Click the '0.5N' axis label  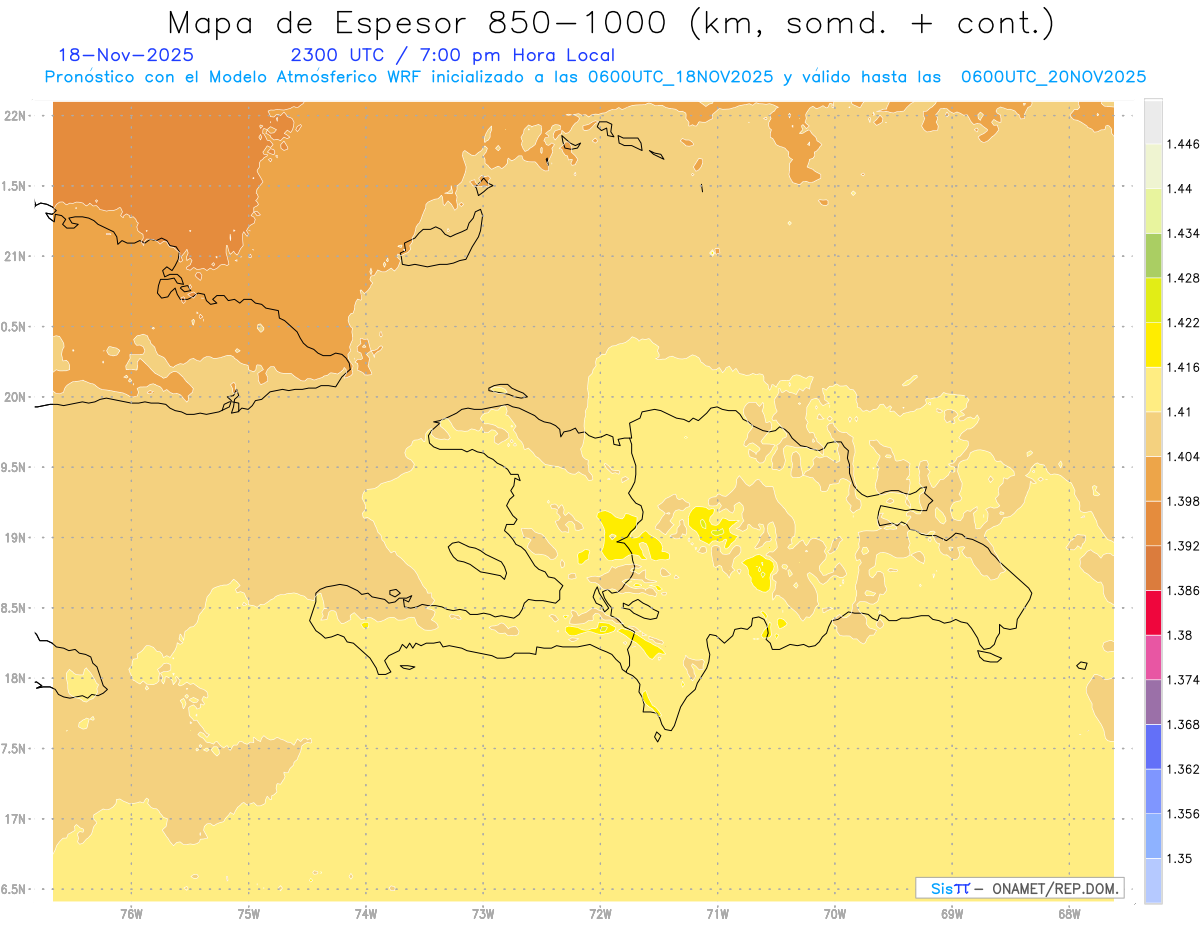(15, 327)
